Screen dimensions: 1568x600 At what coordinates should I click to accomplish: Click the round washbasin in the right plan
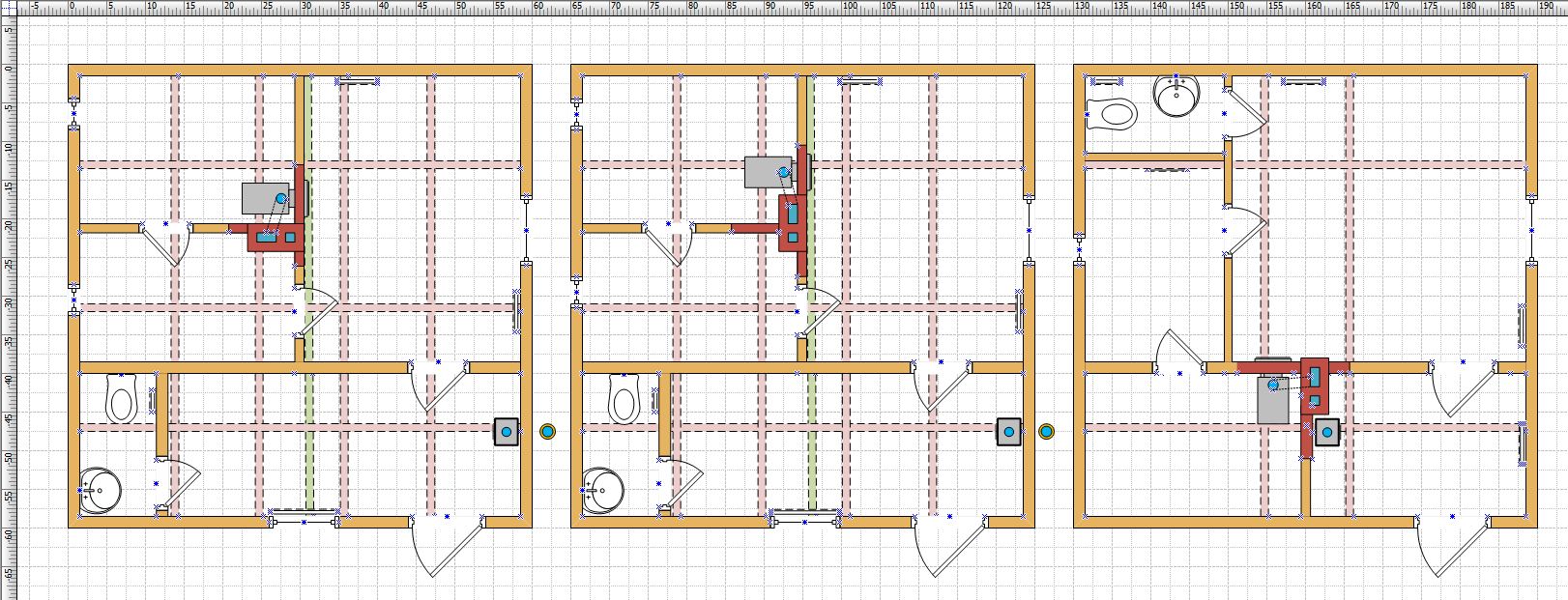[1177, 95]
